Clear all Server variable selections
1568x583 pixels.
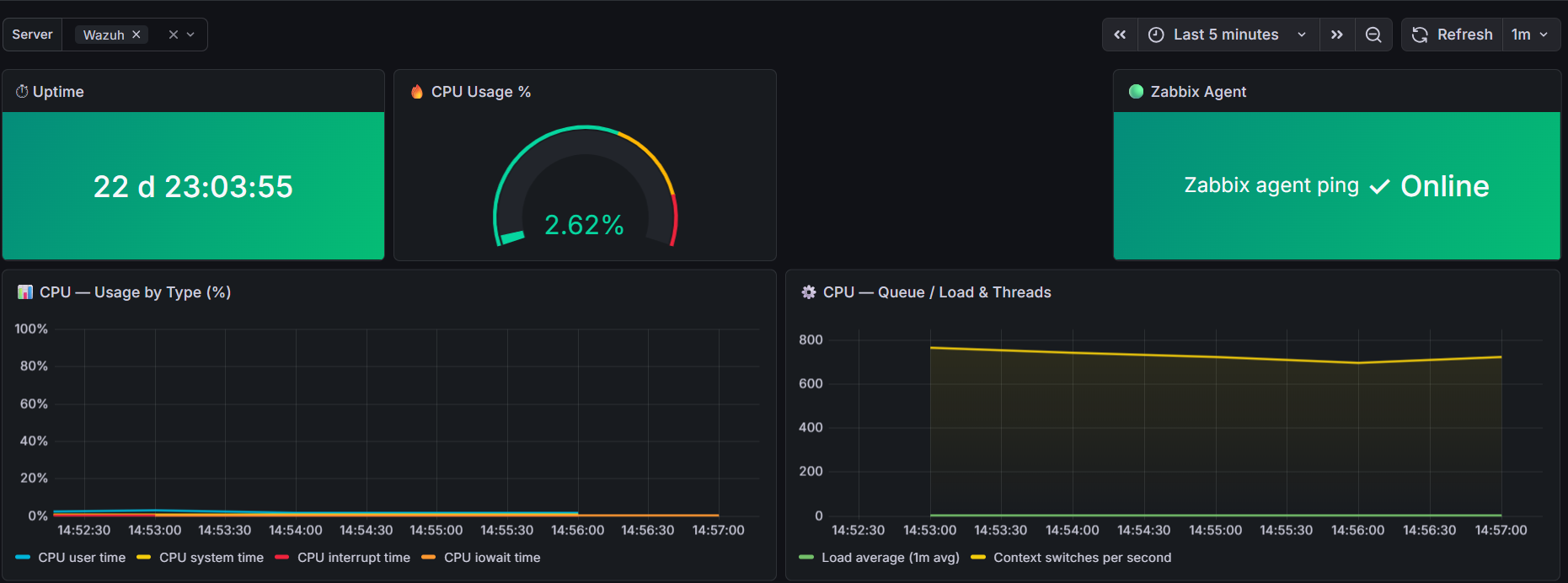click(x=174, y=35)
